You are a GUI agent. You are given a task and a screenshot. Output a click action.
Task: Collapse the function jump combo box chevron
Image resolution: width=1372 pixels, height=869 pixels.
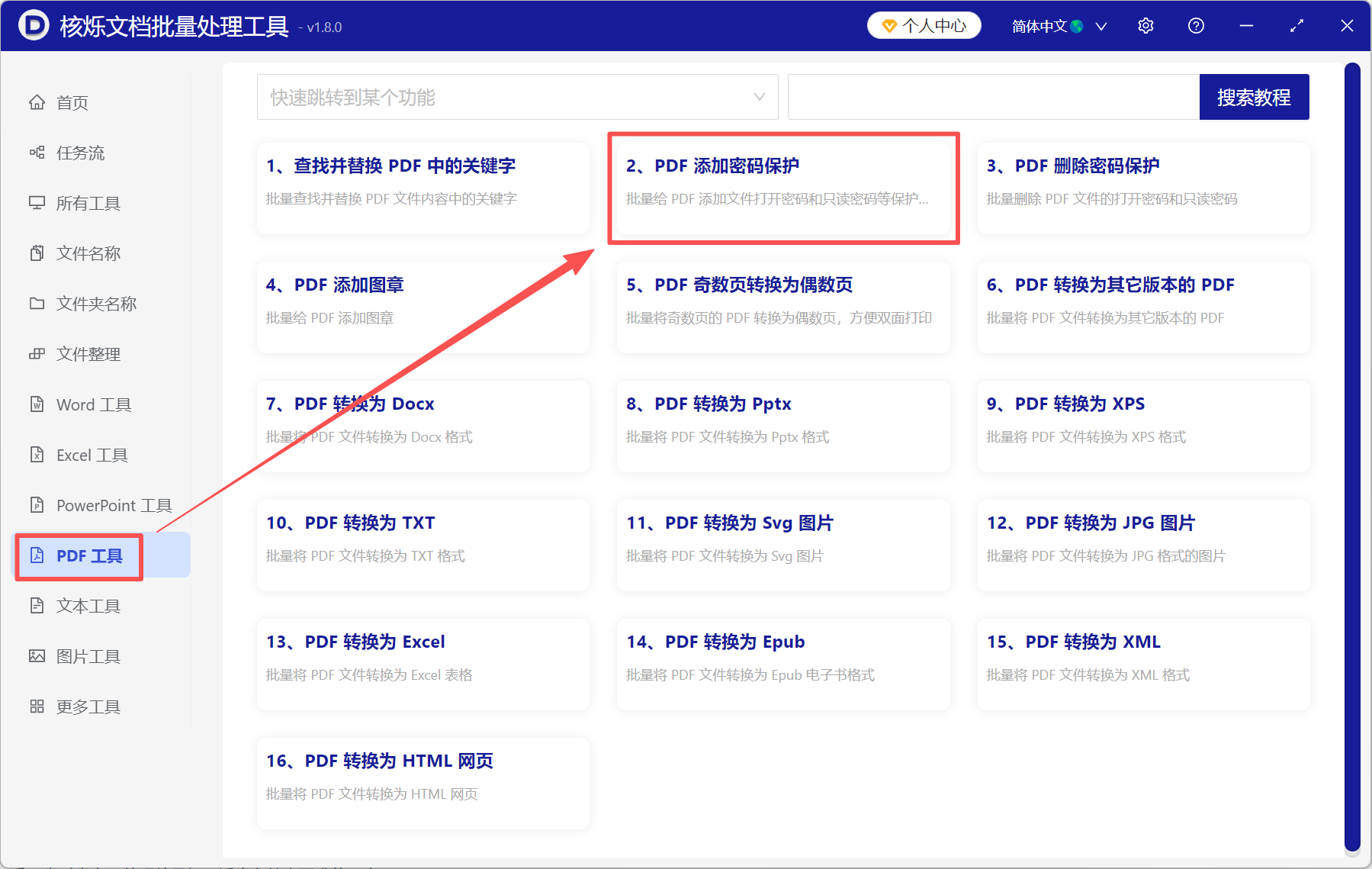click(x=759, y=97)
